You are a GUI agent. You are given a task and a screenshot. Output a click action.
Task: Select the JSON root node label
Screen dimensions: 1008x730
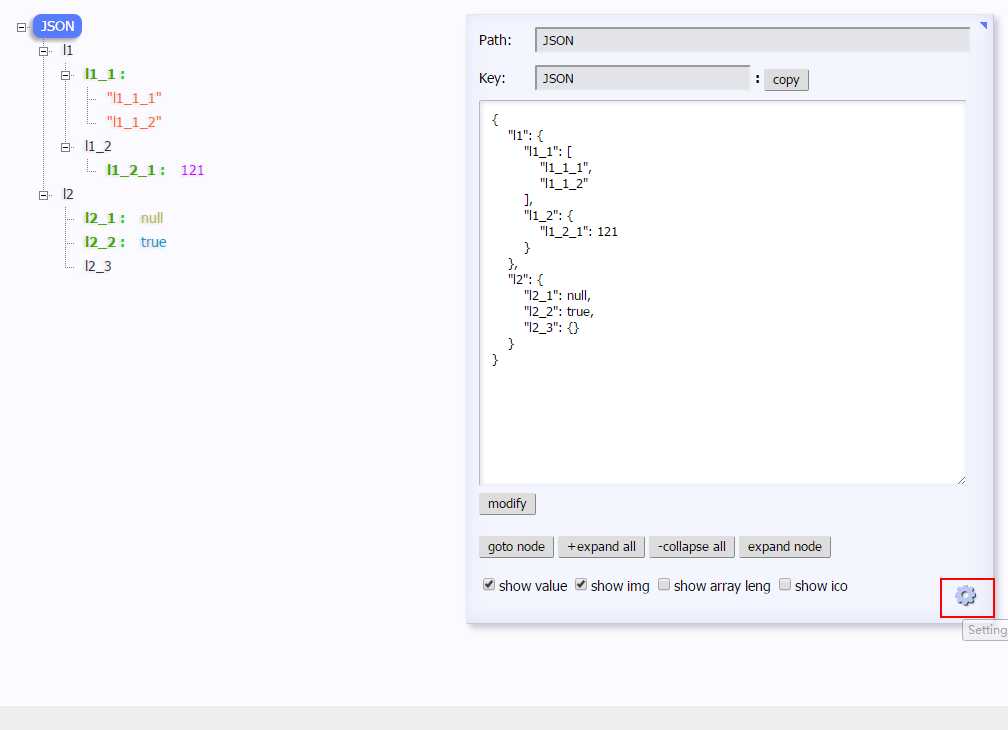coord(57,26)
